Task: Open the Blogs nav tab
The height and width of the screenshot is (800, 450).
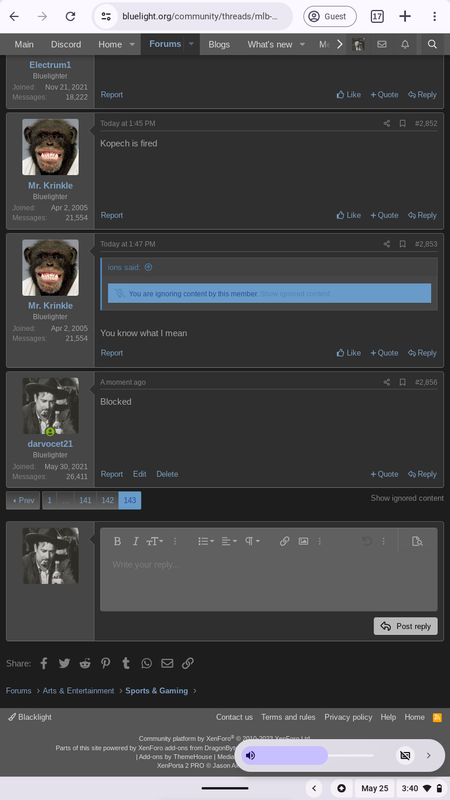Action: (219, 44)
